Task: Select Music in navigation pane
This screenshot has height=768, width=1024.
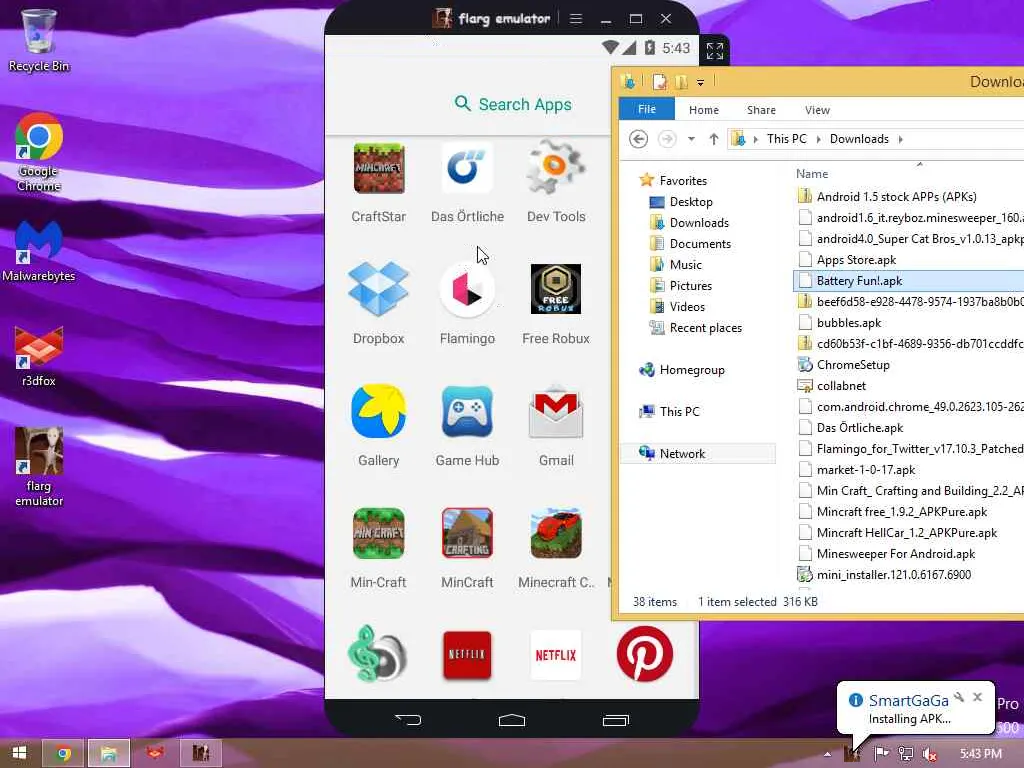Action: click(686, 264)
